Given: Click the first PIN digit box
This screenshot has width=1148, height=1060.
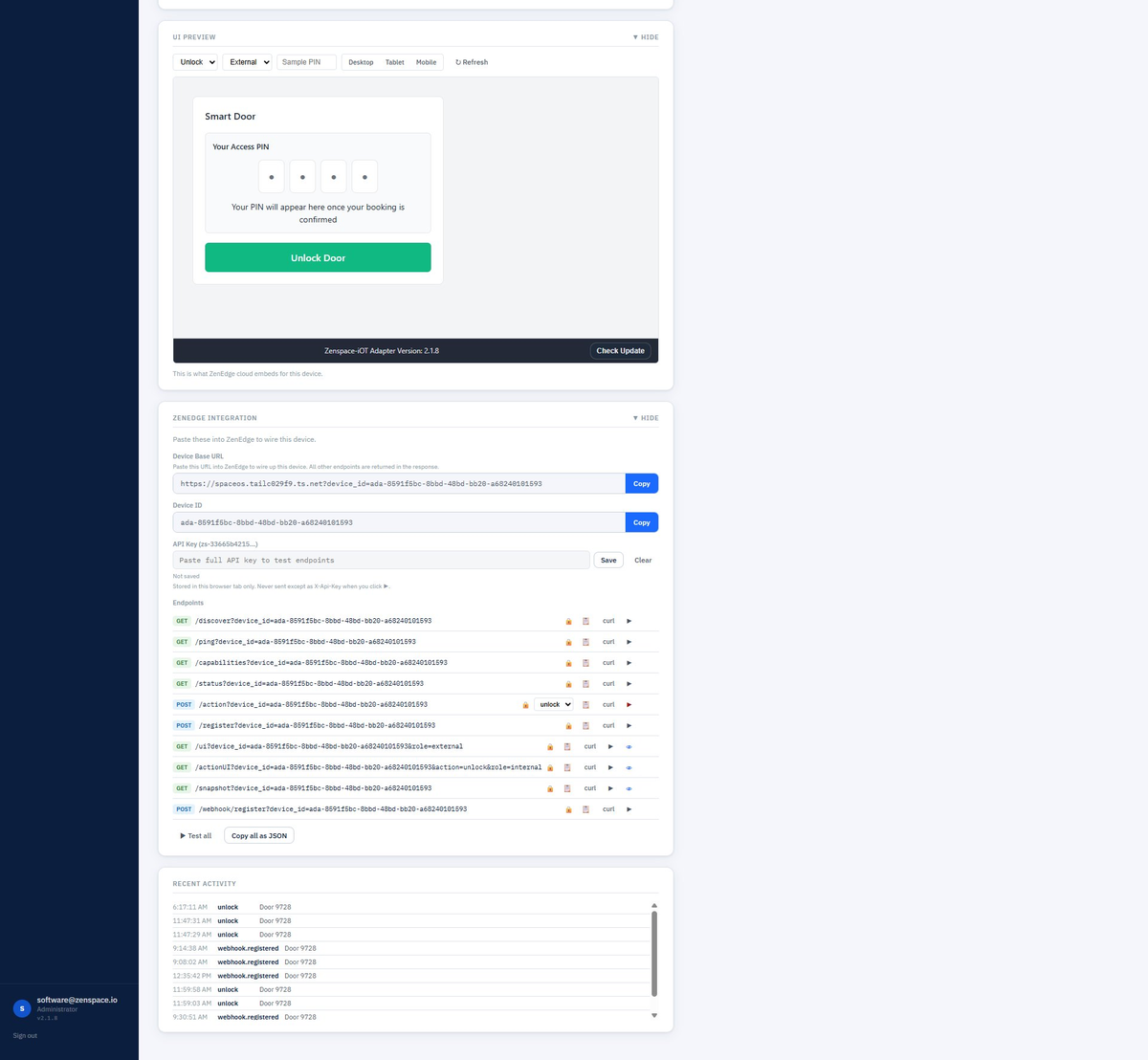Looking at the screenshot, I should (x=272, y=177).
